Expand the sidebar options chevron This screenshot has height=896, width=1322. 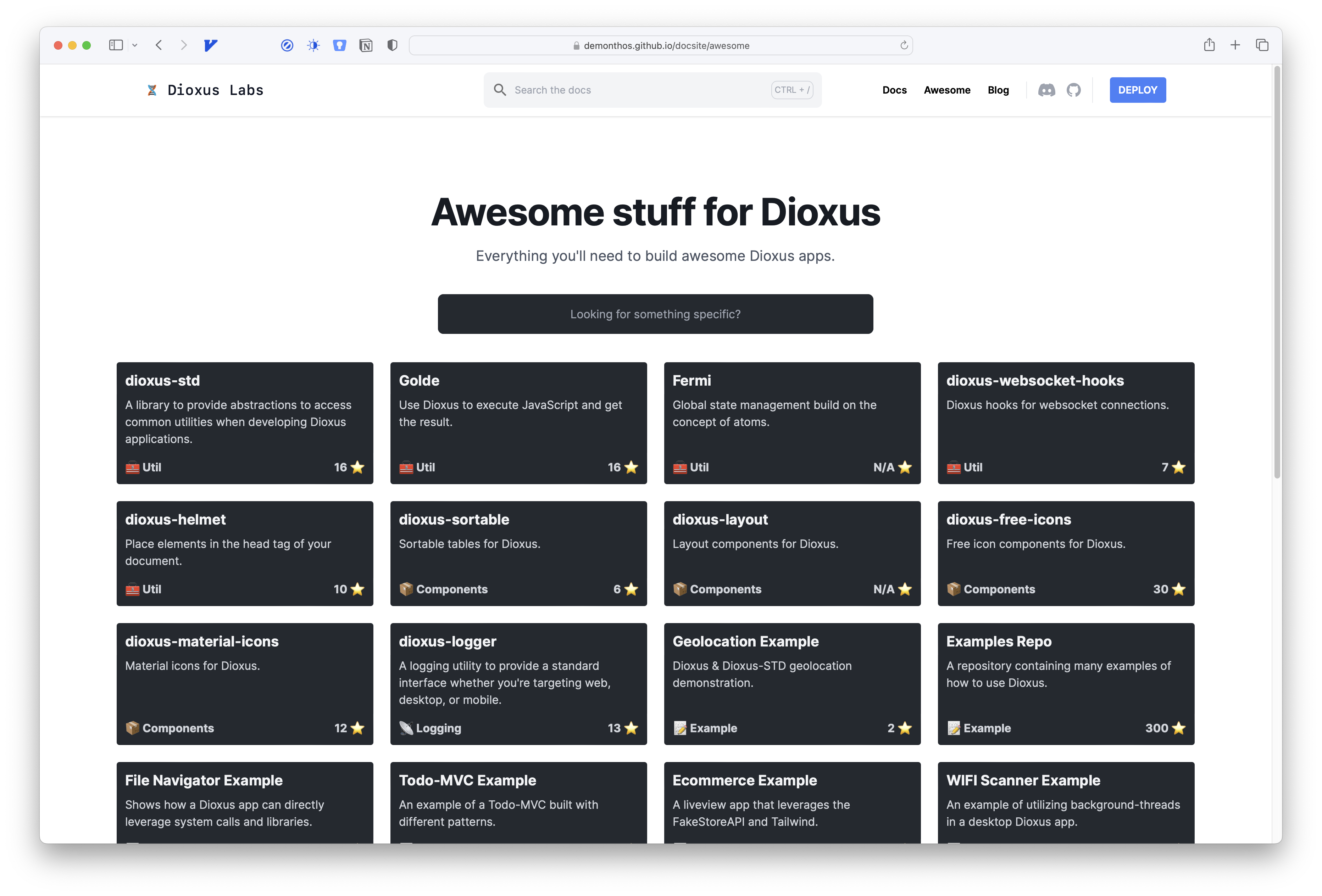pyautogui.click(x=135, y=45)
